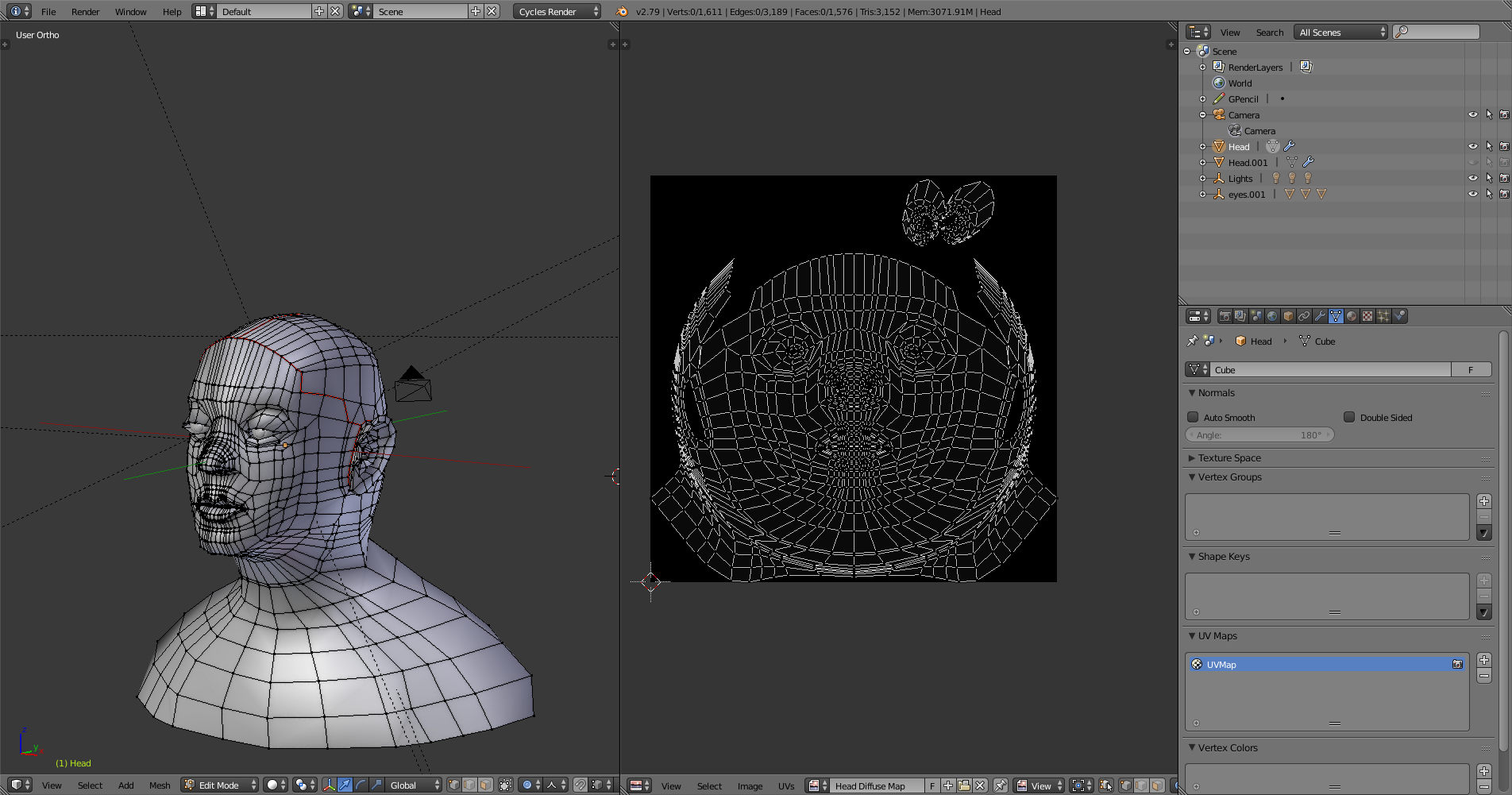Switch to Vertex select mode in 3D view
1512x795 pixels.
454,785
